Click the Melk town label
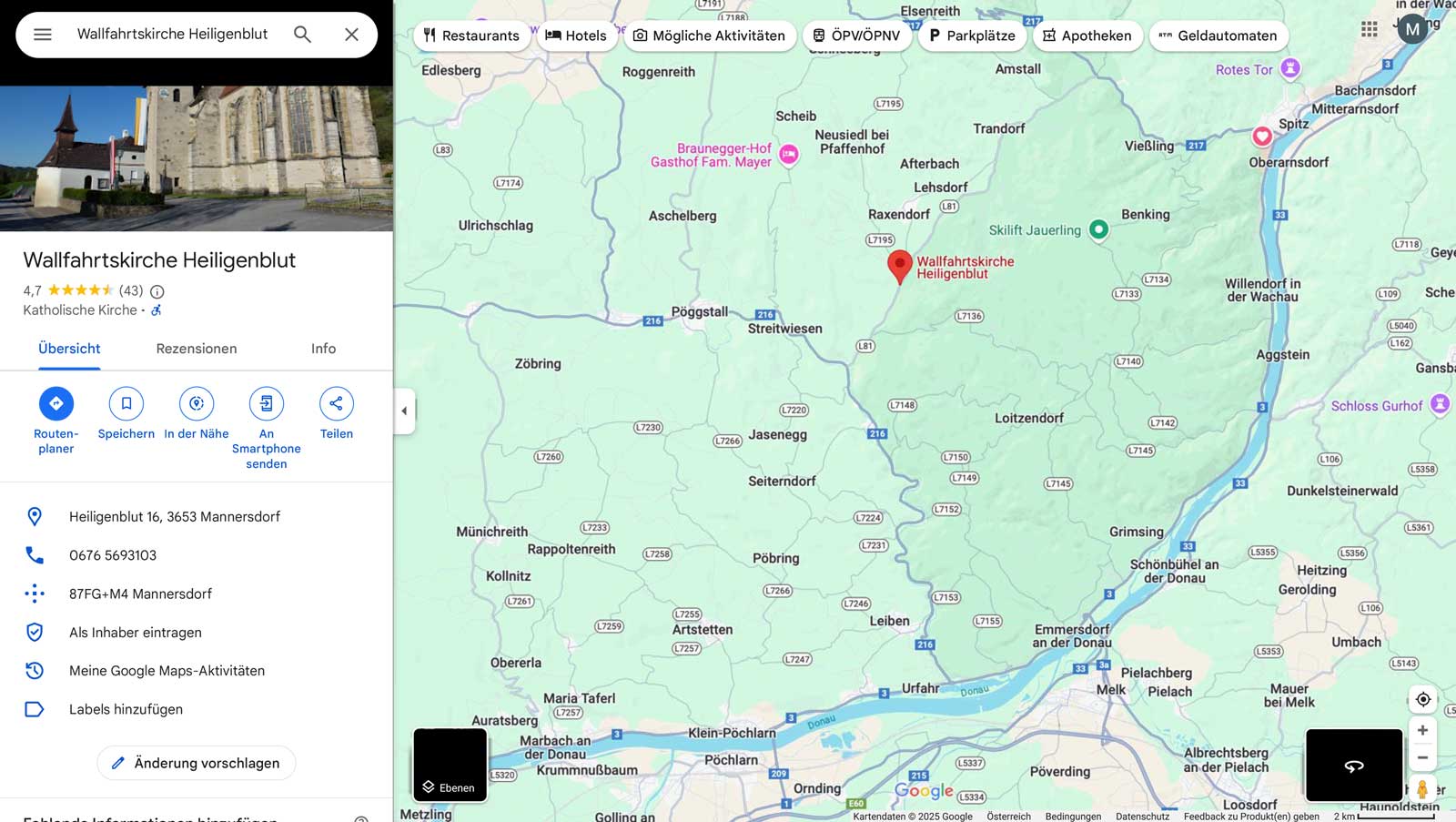 click(1111, 690)
